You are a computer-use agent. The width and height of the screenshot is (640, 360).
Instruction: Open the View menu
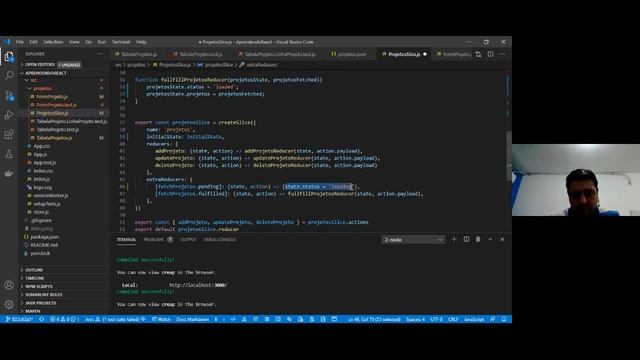(74, 42)
